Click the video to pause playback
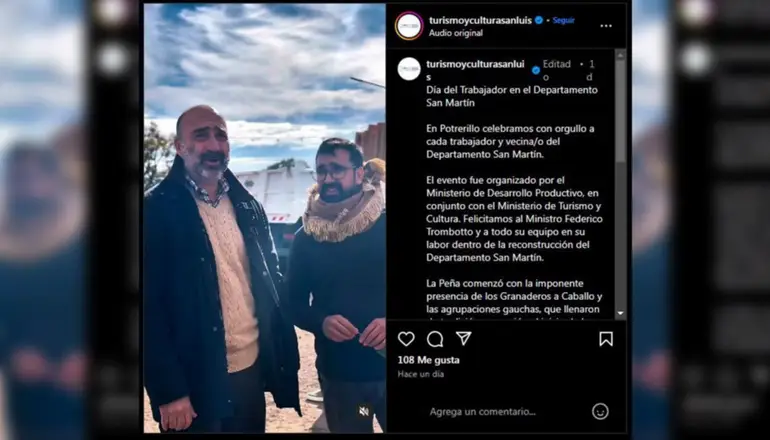This screenshot has width=770, height=440. (265, 219)
